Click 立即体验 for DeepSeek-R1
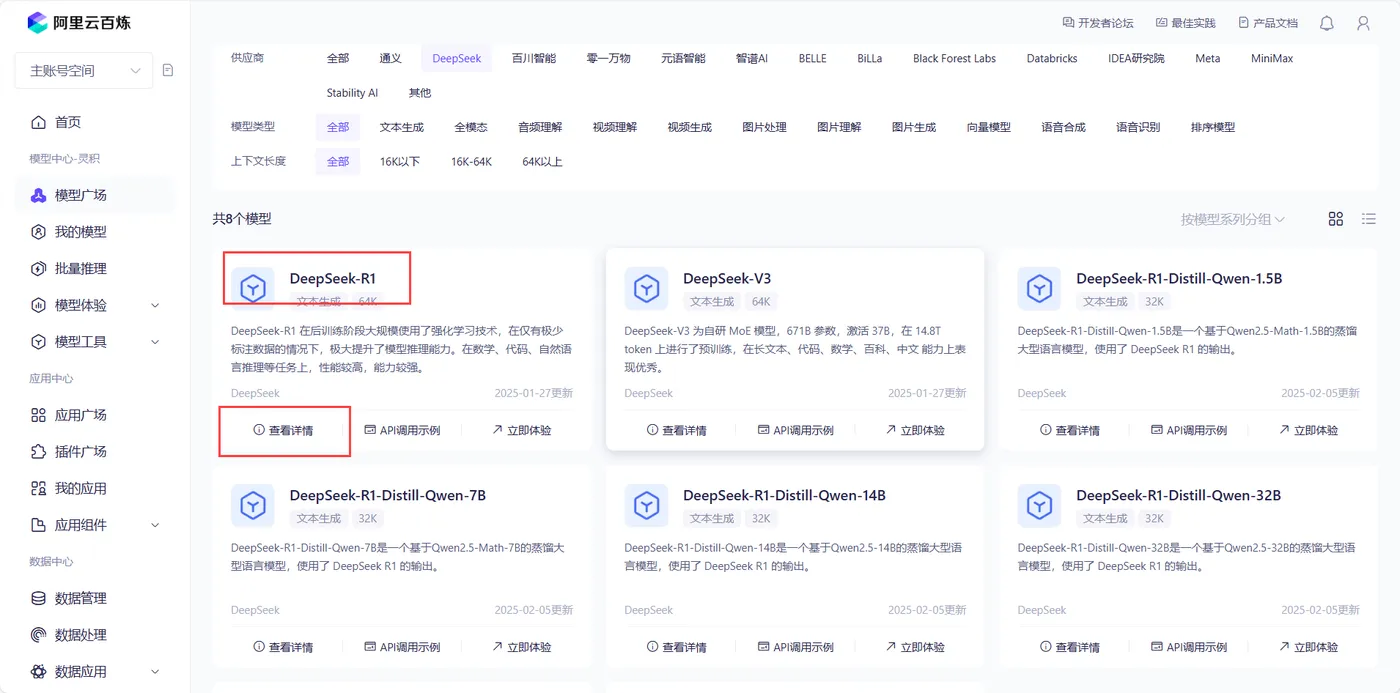Screen dimensions: 1400x693 pos(521,431)
